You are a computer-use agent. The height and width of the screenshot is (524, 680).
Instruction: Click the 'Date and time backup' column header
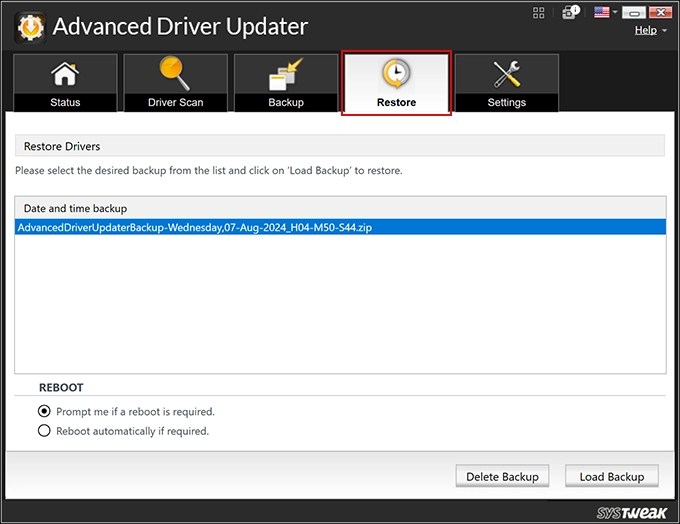click(x=340, y=208)
